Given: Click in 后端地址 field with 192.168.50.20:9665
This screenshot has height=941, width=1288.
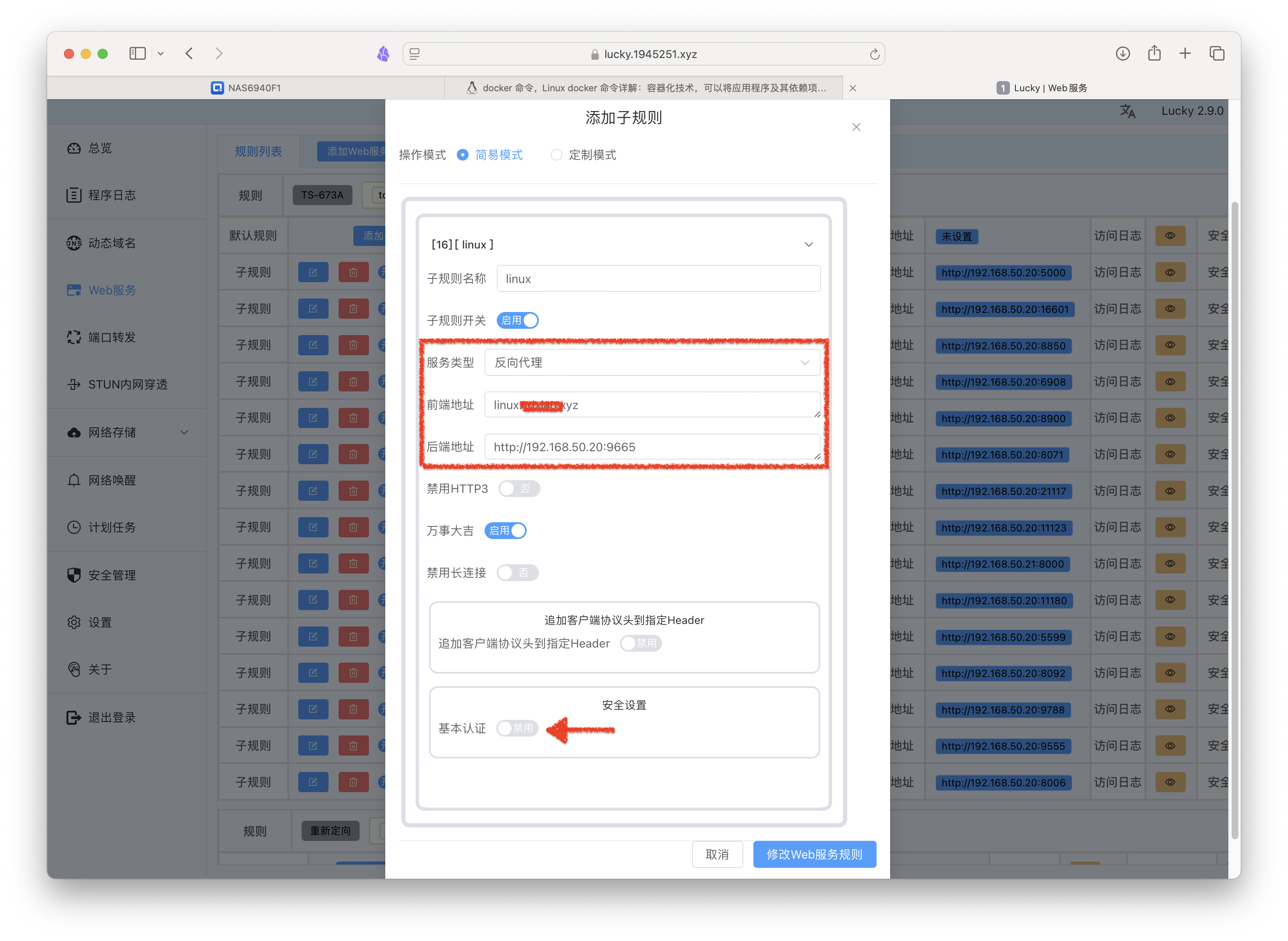Looking at the screenshot, I should coord(652,447).
